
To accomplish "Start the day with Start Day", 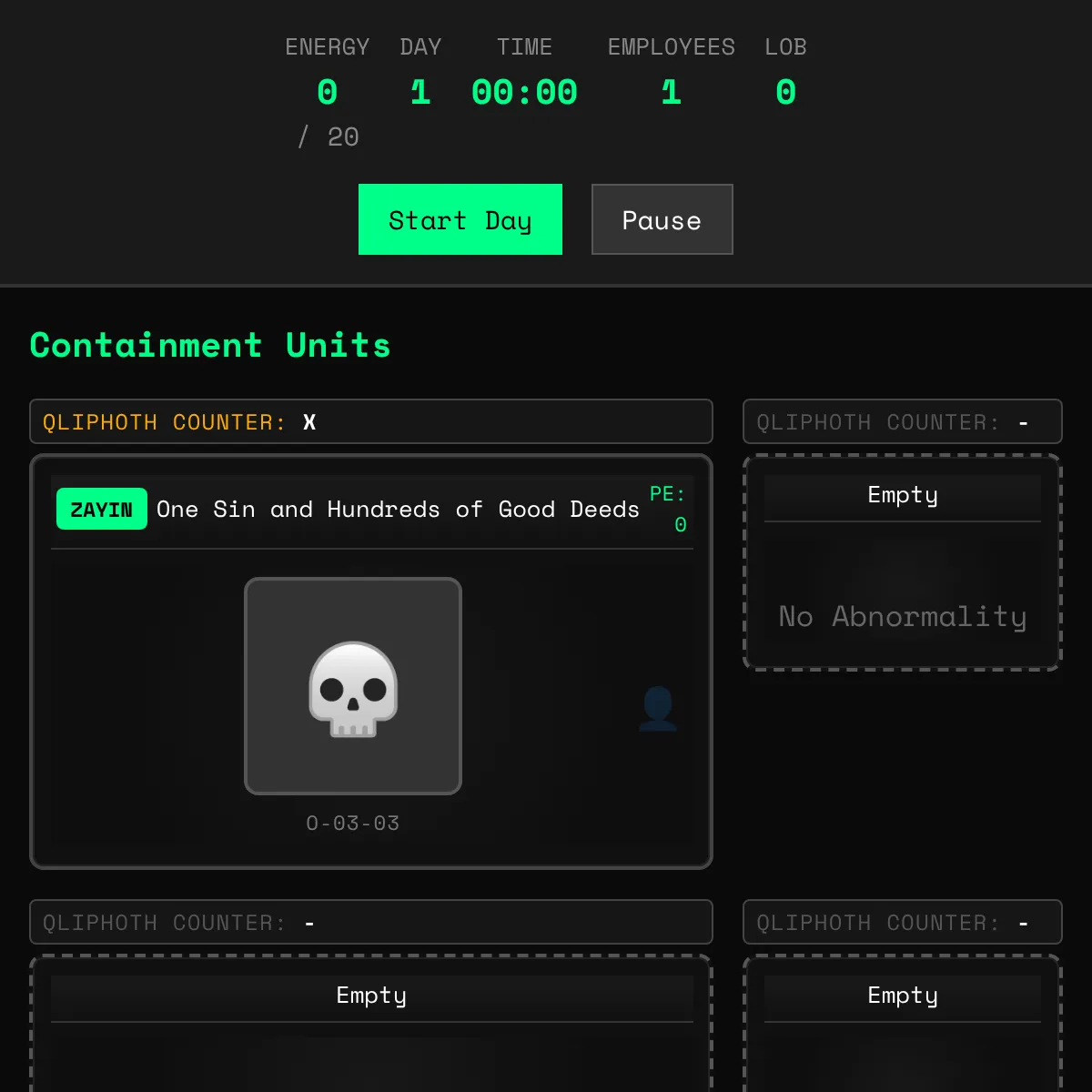I will [x=460, y=220].
